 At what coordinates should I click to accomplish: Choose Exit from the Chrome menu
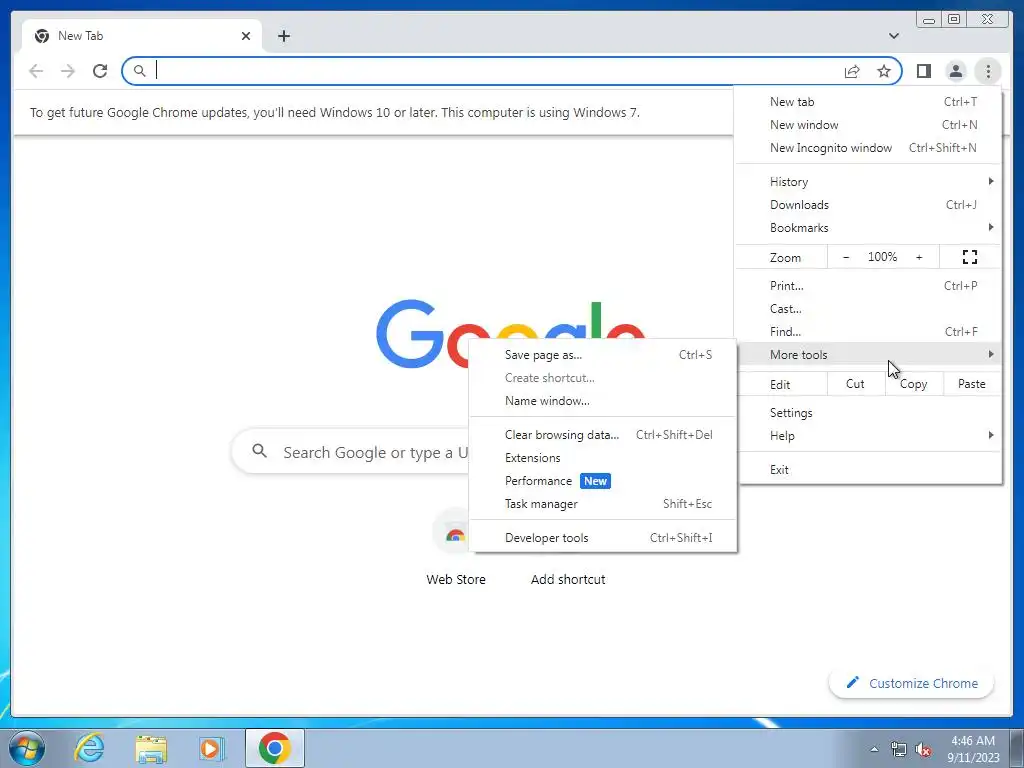(869, 470)
